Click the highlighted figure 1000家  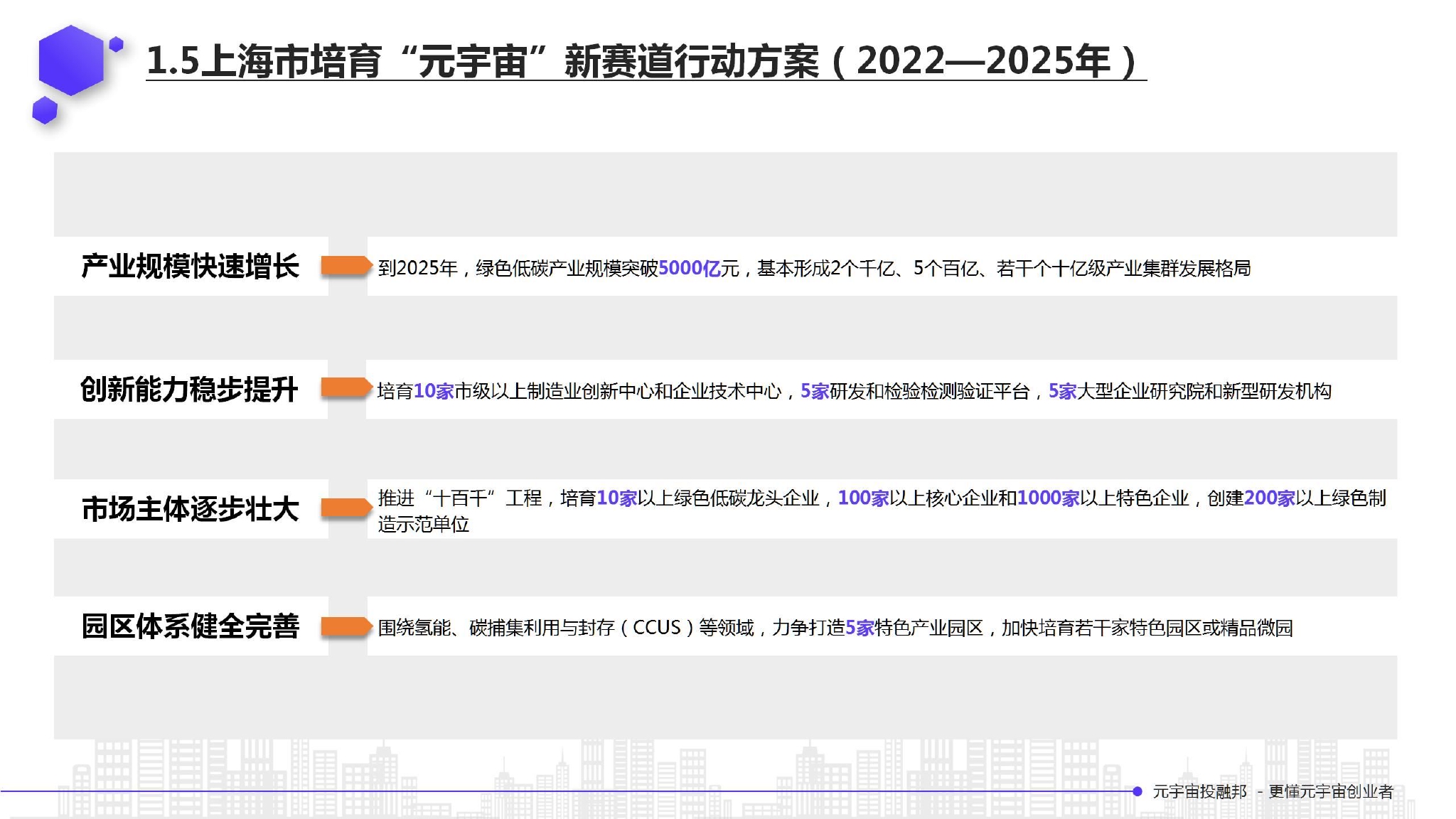point(1049,498)
